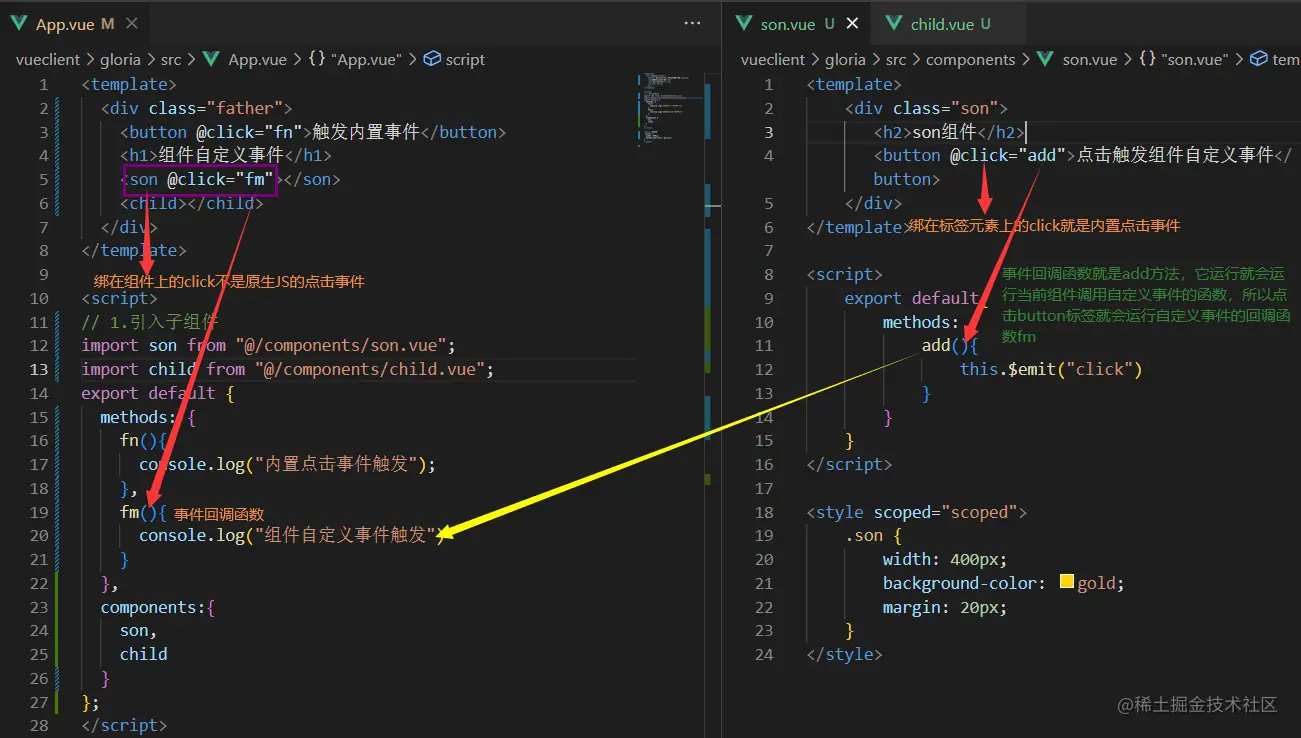Screen dimensions: 1301x738
Task: Place cursor on 触发内置事件 button text
Action: tap(366, 132)
